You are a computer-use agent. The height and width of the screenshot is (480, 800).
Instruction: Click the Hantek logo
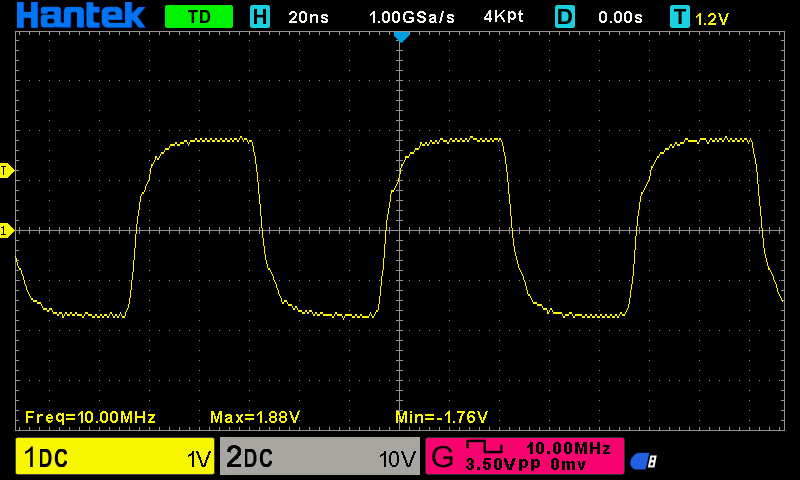tap(81, 16)
